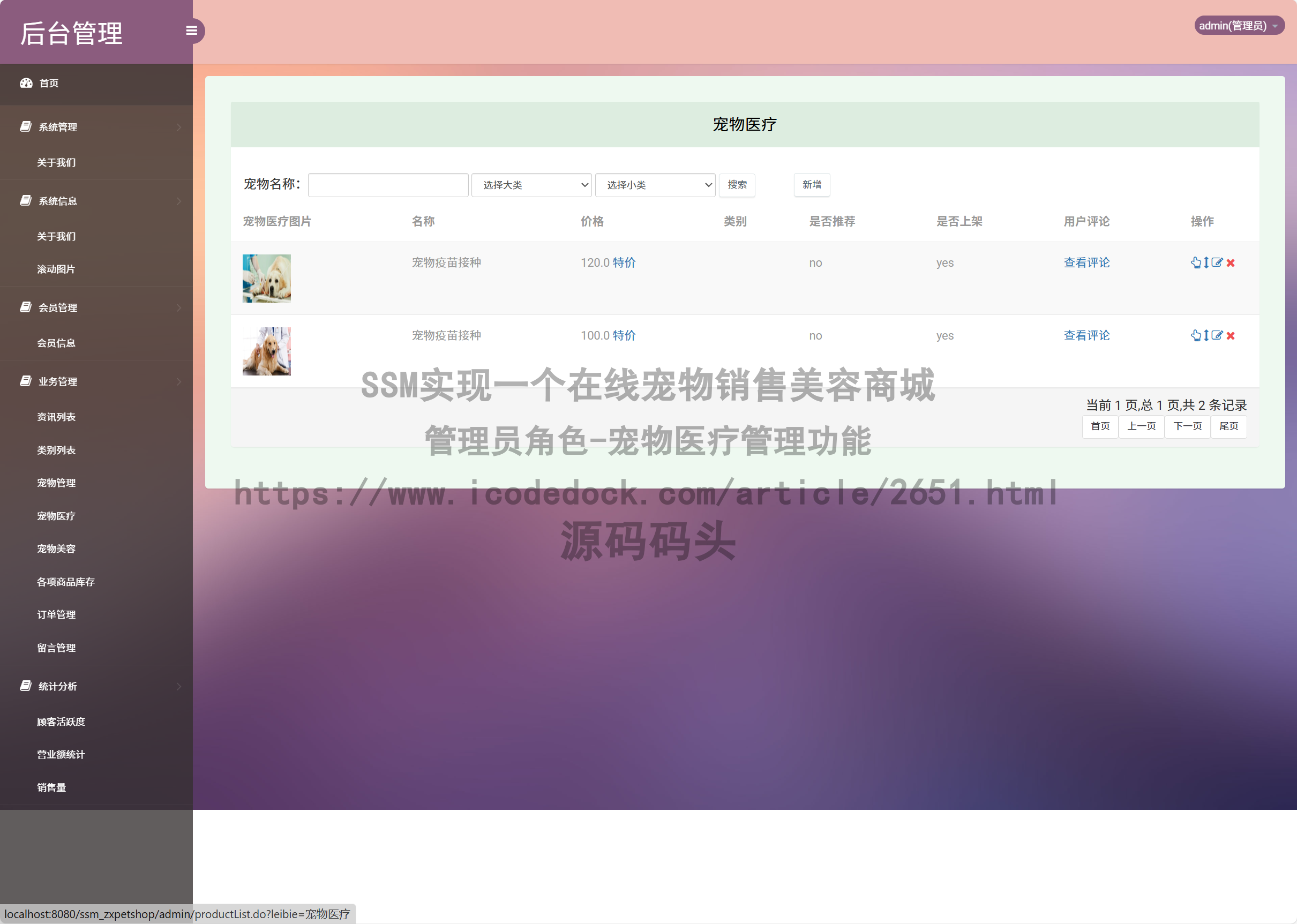Click the 搜索 search button

click(x=737, y=184)
